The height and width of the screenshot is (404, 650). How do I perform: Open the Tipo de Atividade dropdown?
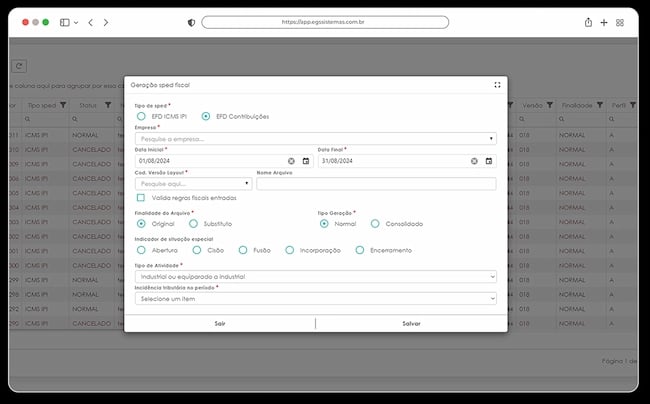pos(315,276)
